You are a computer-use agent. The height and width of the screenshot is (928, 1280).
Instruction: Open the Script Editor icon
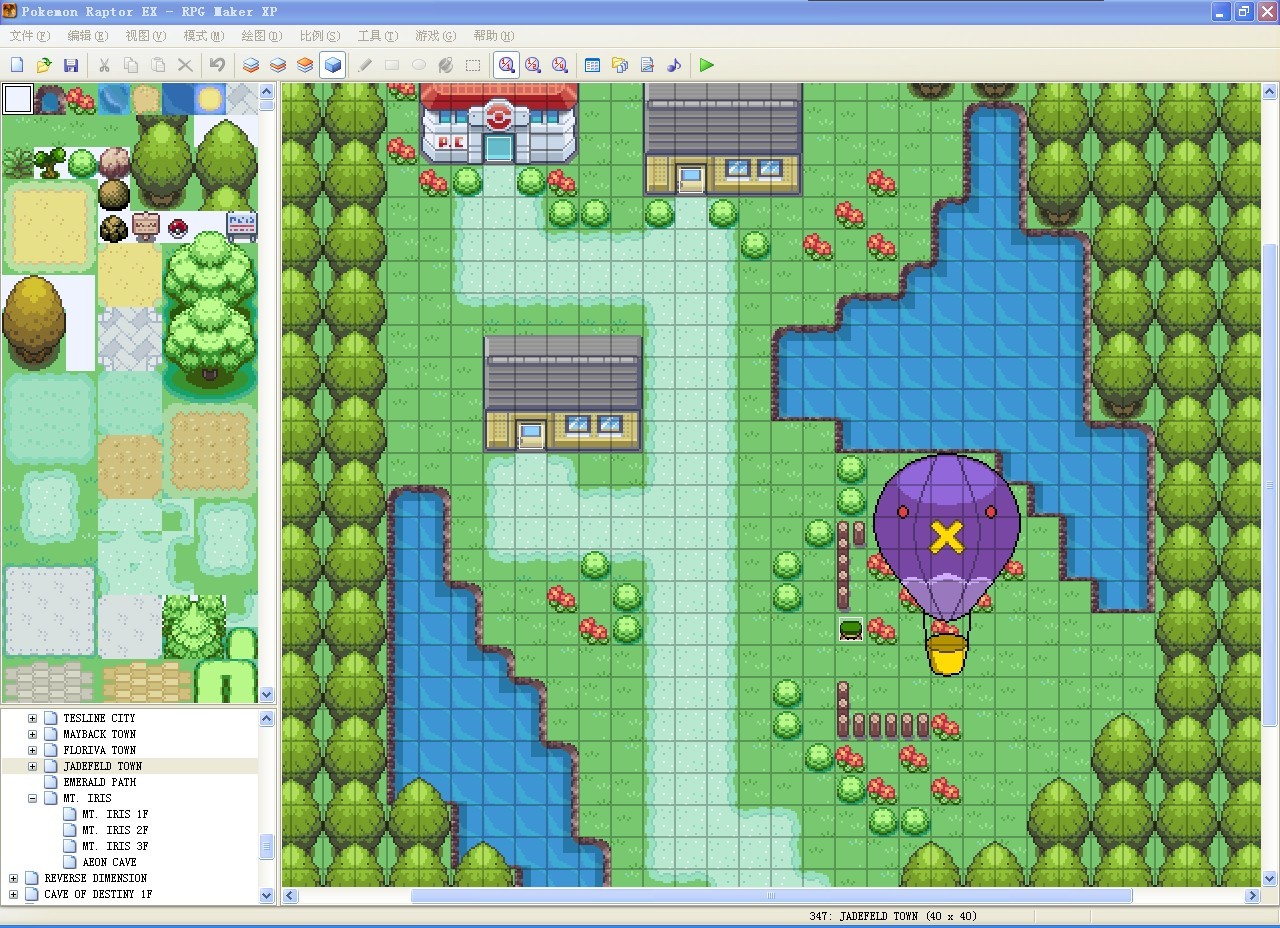(647, 65)
